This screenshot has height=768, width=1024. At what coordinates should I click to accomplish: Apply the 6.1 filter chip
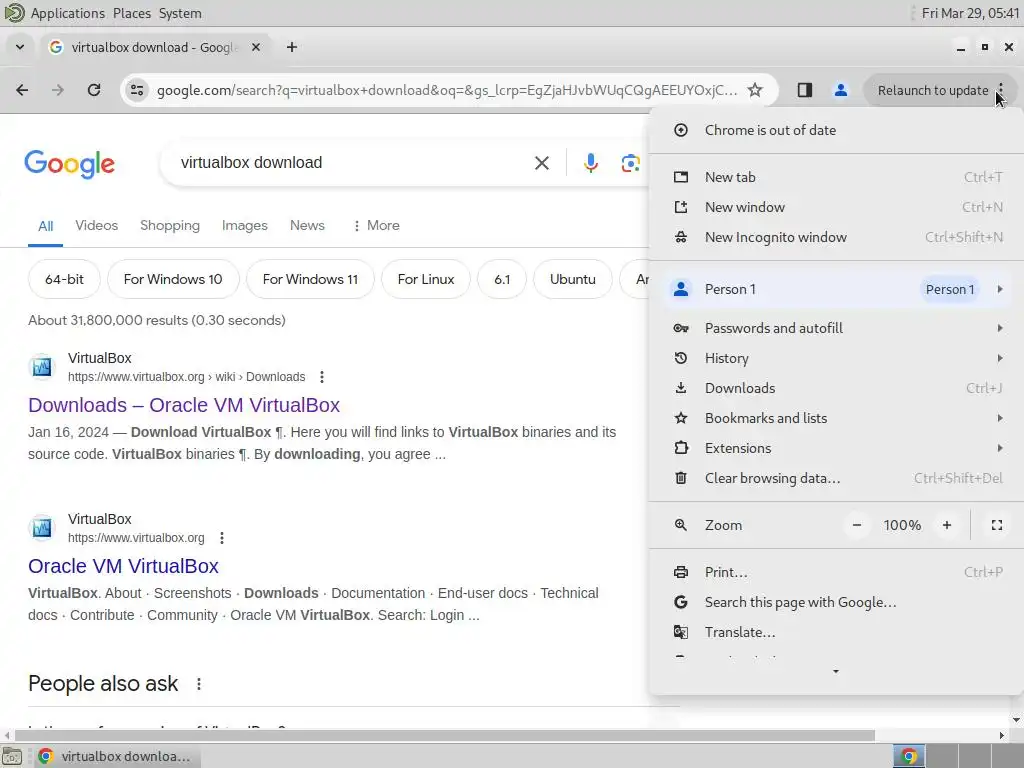(502, 279)
